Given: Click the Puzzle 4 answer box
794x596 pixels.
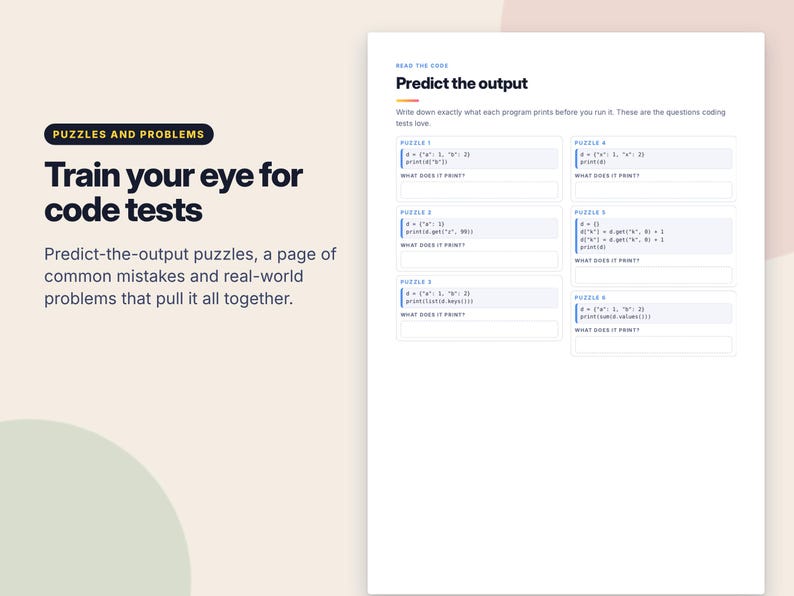Looking at the screenshot, I should [x=653, y=190].
